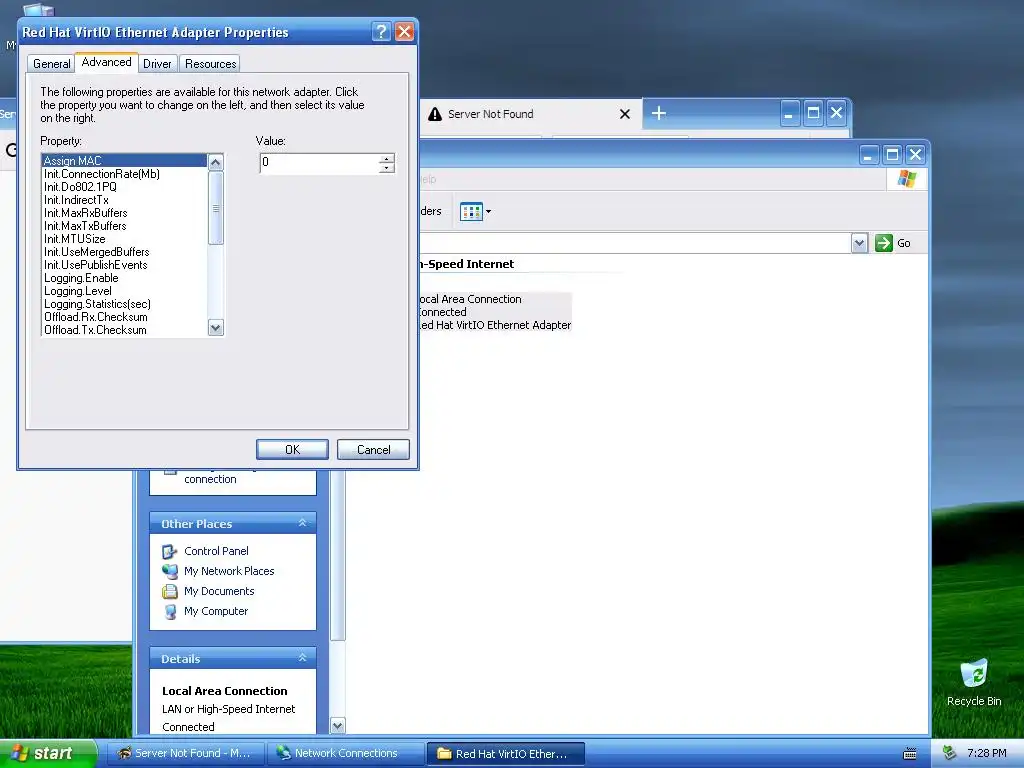The image size is (1024, 768).
Task: Open Control Panel link
Action: tap(216, 551)
